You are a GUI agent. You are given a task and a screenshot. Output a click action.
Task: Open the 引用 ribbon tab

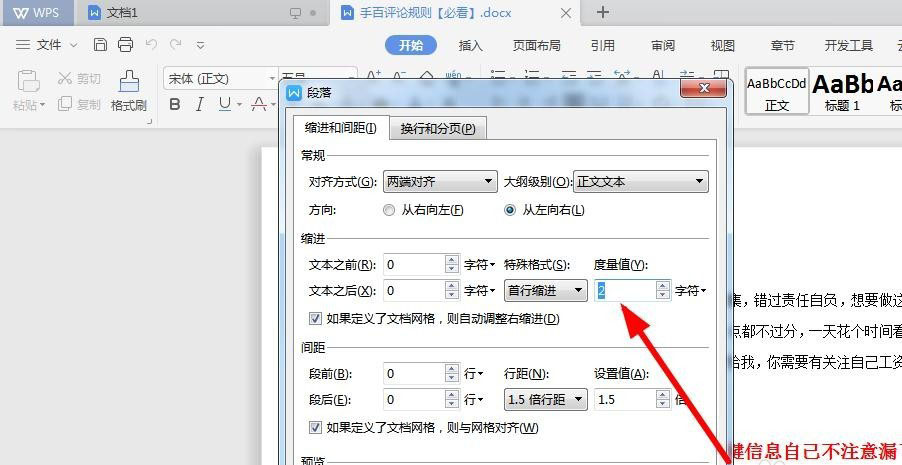coord(603,45)
